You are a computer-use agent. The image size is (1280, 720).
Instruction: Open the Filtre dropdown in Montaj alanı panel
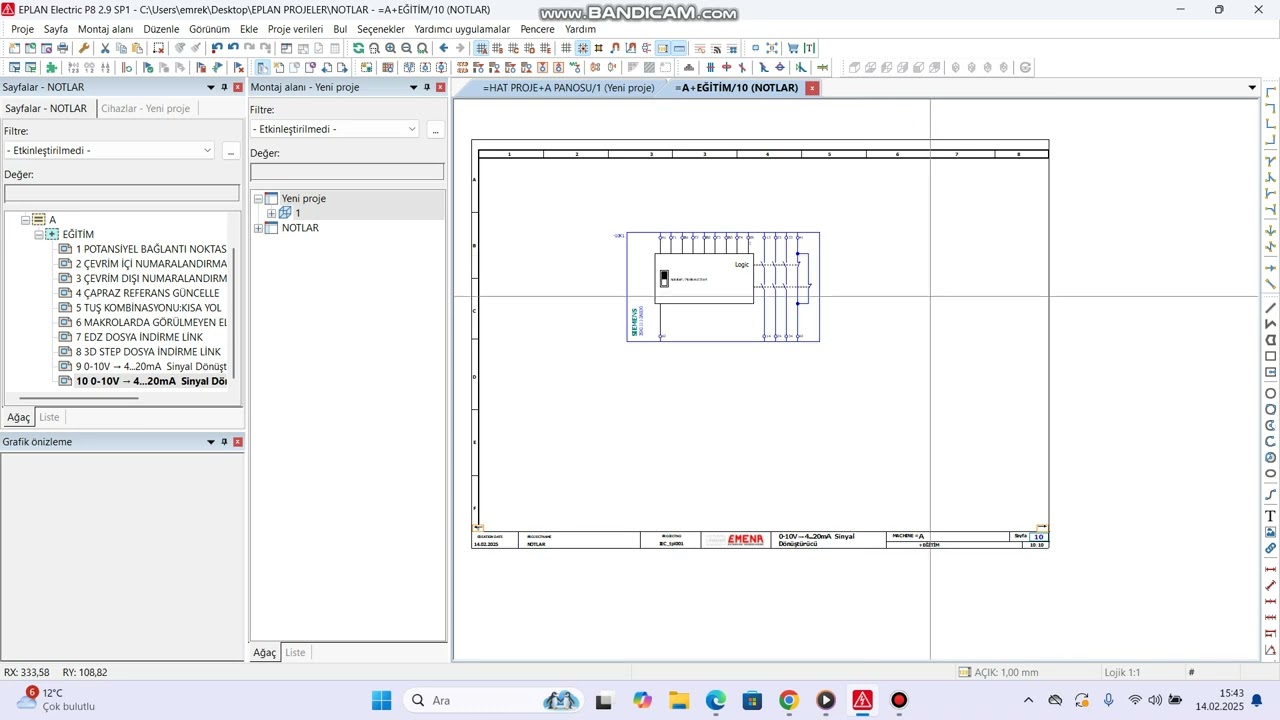412,129
